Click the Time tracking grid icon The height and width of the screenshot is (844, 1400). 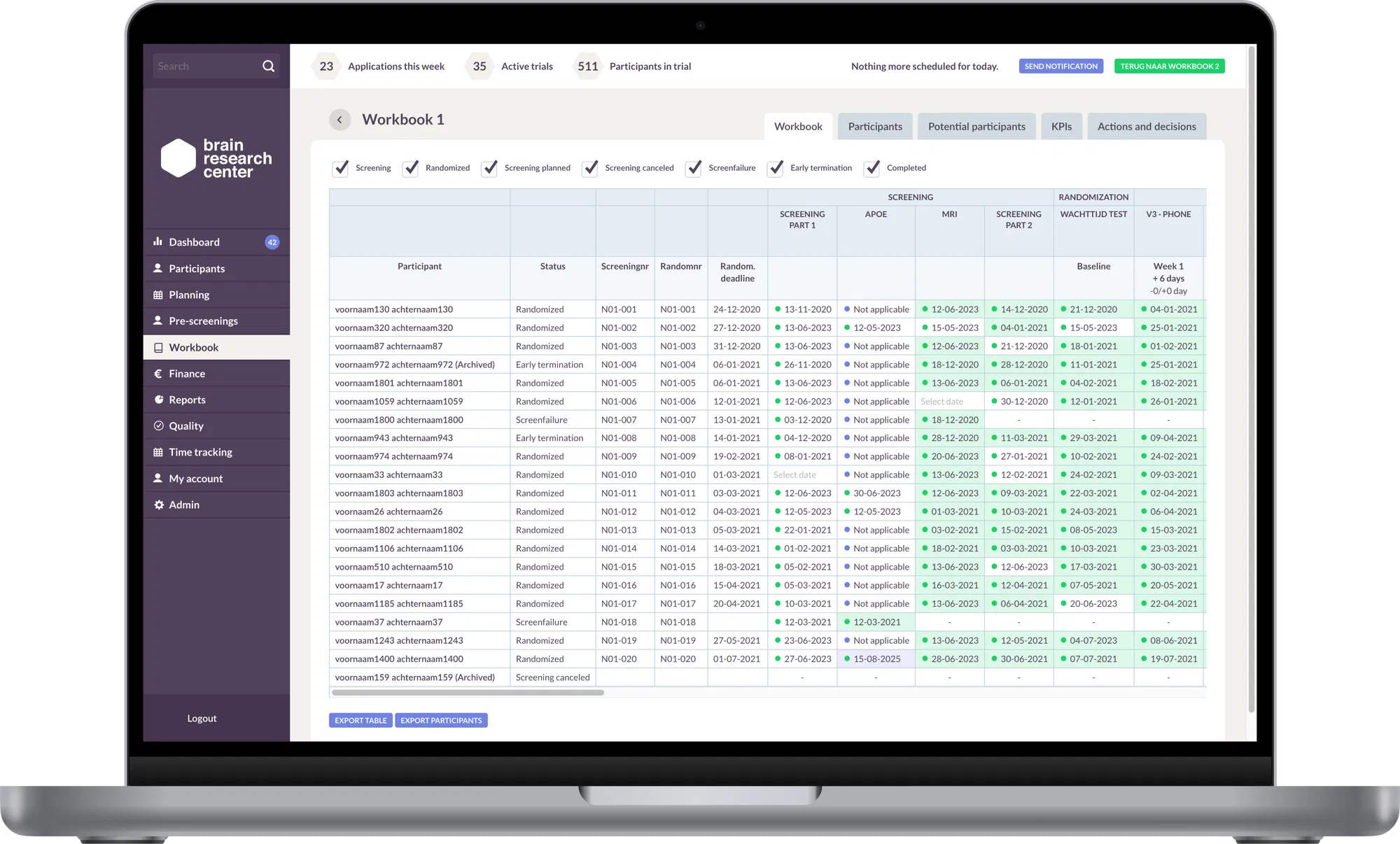click(158, 452)
